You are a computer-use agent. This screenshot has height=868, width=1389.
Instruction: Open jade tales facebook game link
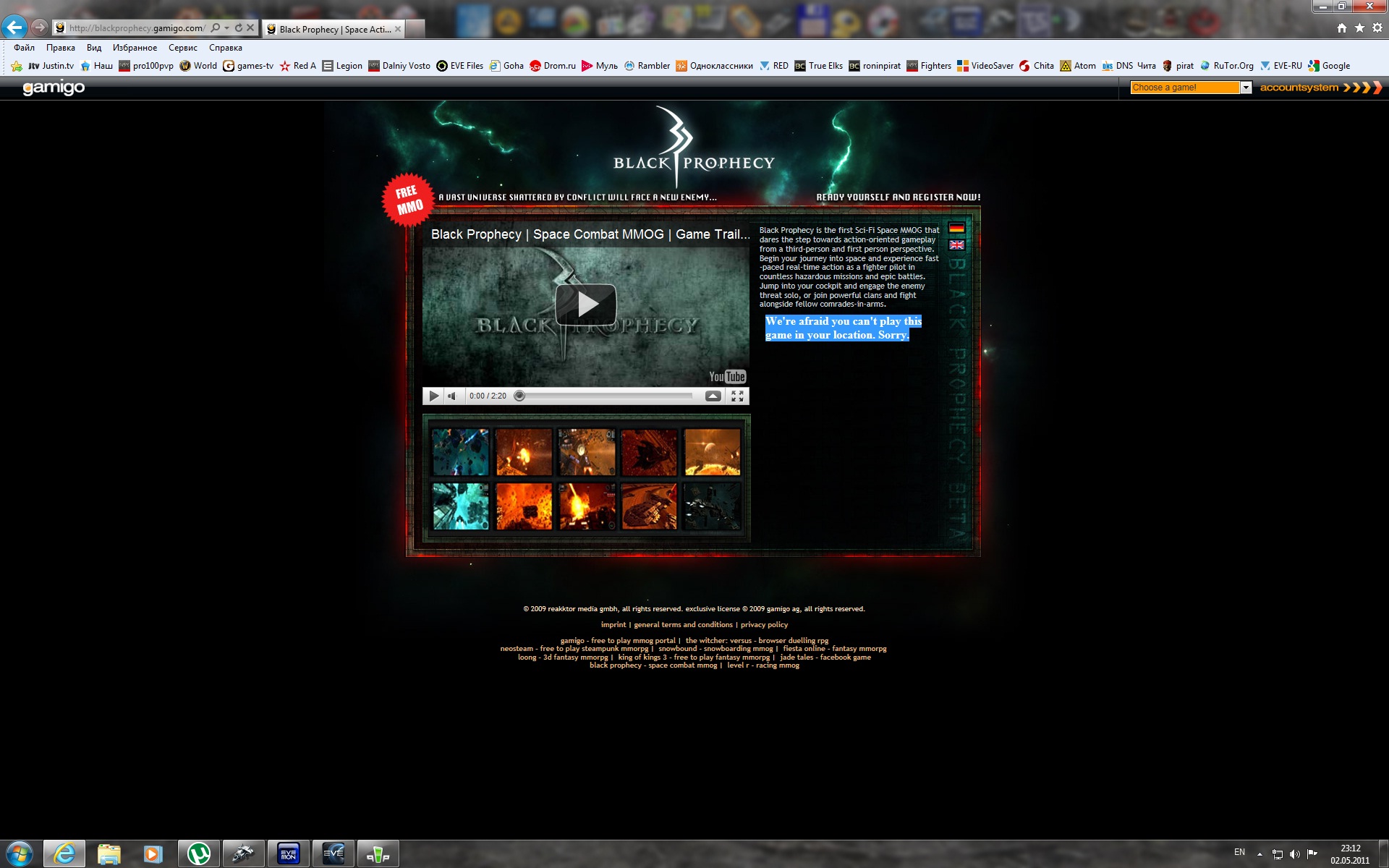point(825,658)
